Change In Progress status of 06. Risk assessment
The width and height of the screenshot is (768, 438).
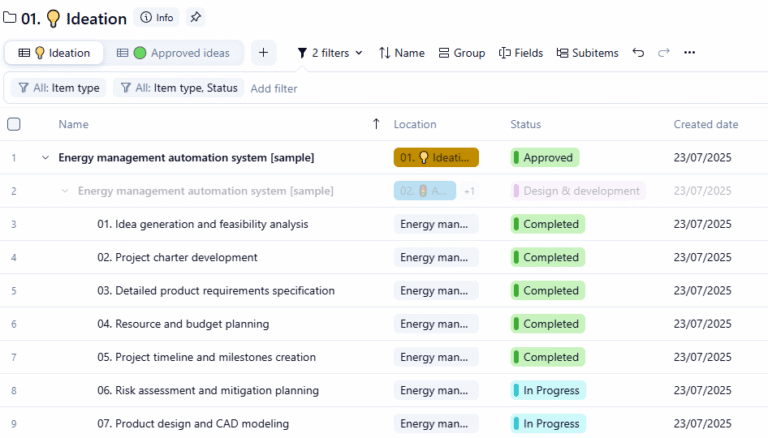click(548, 390)
